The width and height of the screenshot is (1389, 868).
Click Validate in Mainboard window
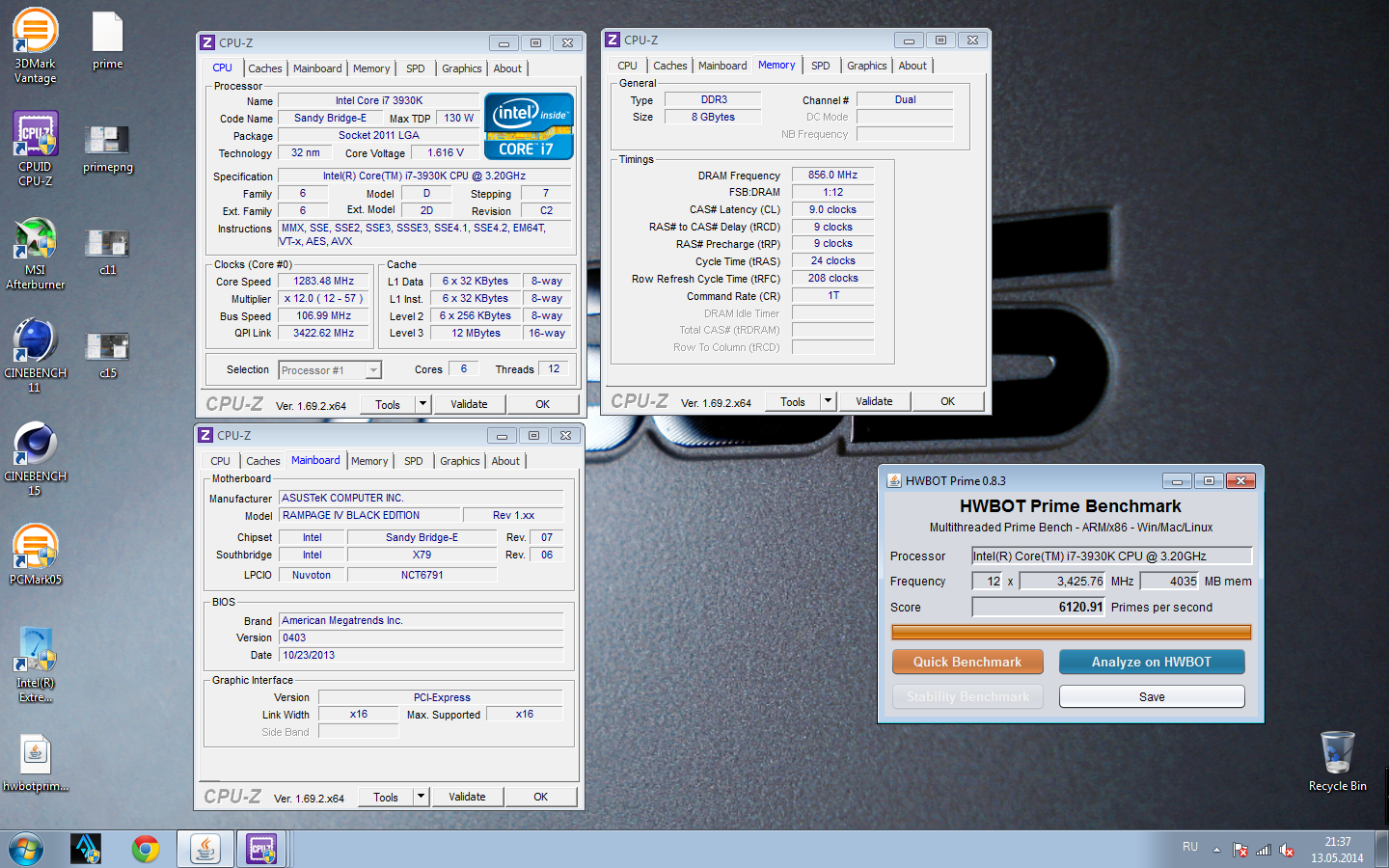click(467, 797)
